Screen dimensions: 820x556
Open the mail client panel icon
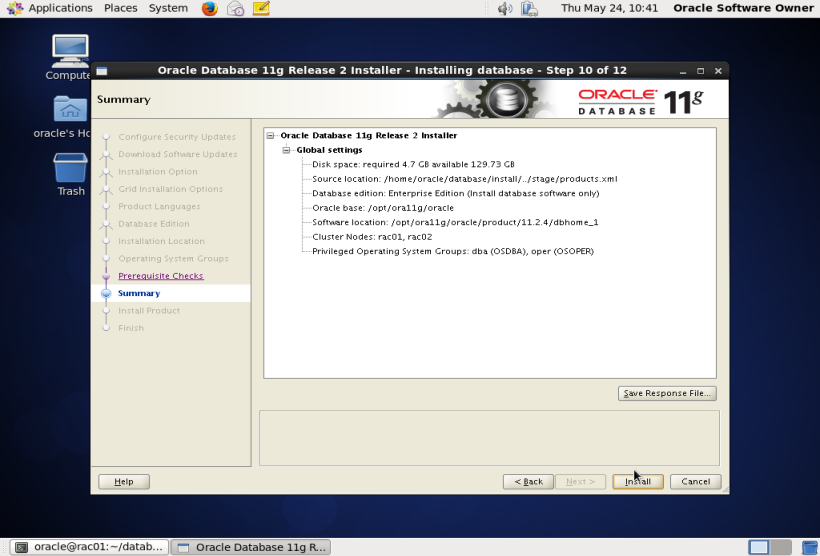pyautogui.click(x=235, y=8)
